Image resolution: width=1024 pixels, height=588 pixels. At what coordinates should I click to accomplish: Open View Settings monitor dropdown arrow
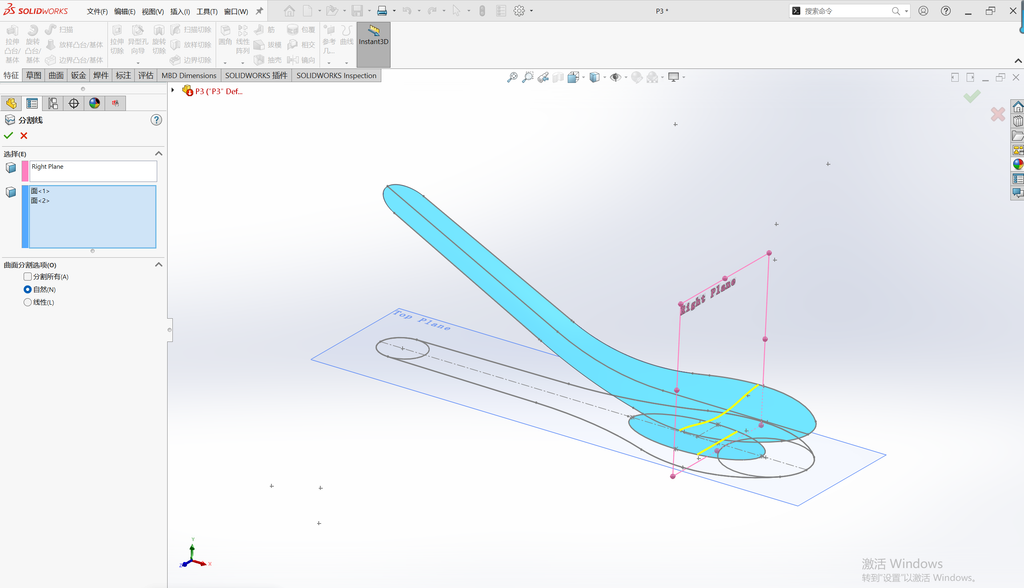click(683, 77)
